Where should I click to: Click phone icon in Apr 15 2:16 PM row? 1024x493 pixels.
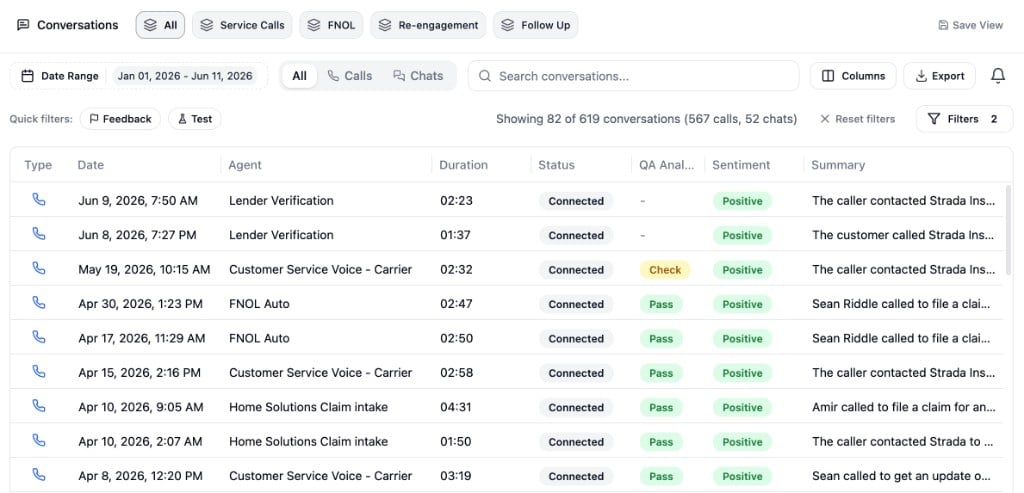point(39,372)
